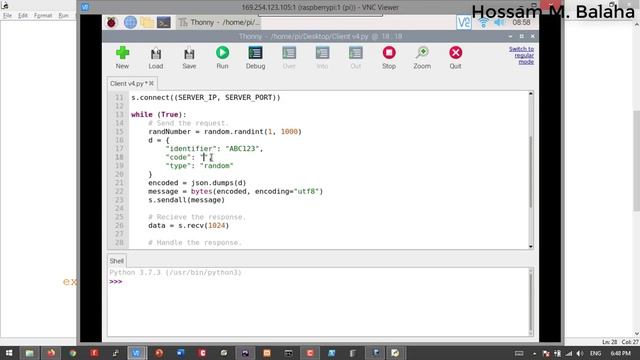
Task: Click the Windows taskbar clock
Action: pyautogui.click(x=620, y=353)
